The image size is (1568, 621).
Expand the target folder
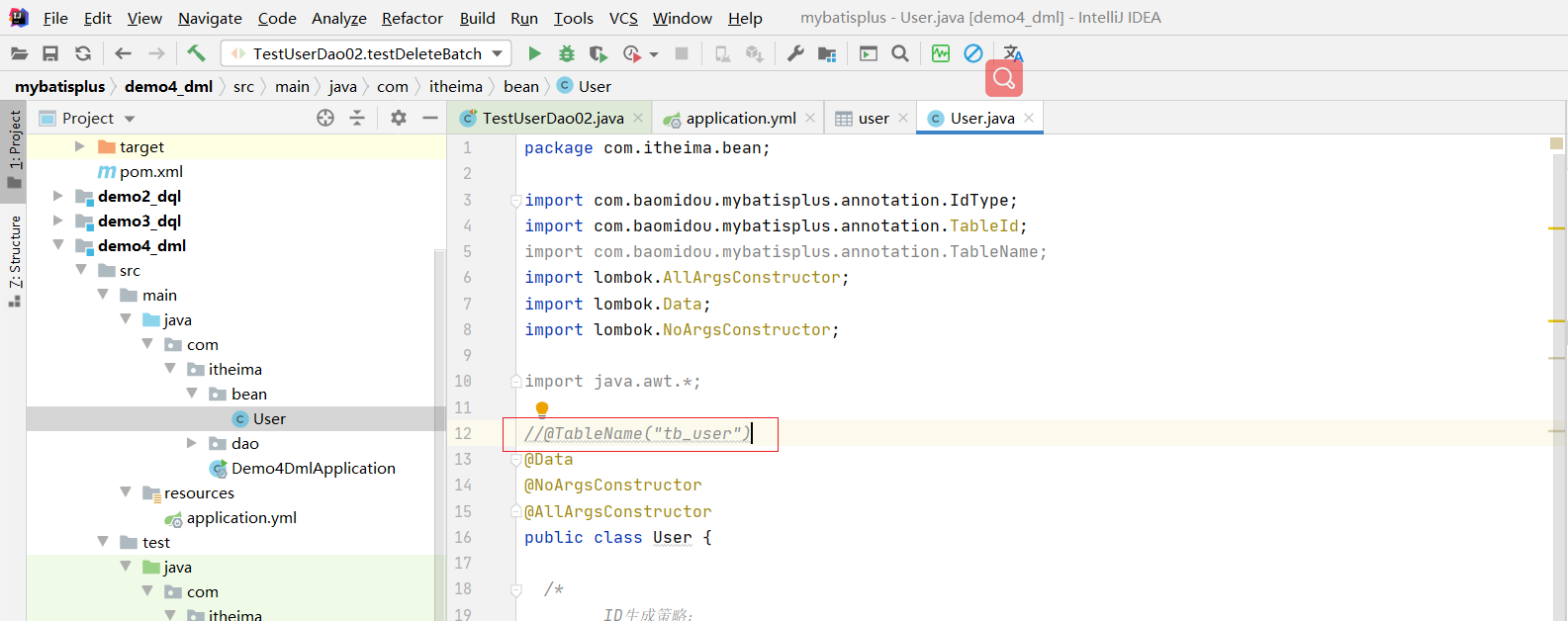(x=80, y=146)
